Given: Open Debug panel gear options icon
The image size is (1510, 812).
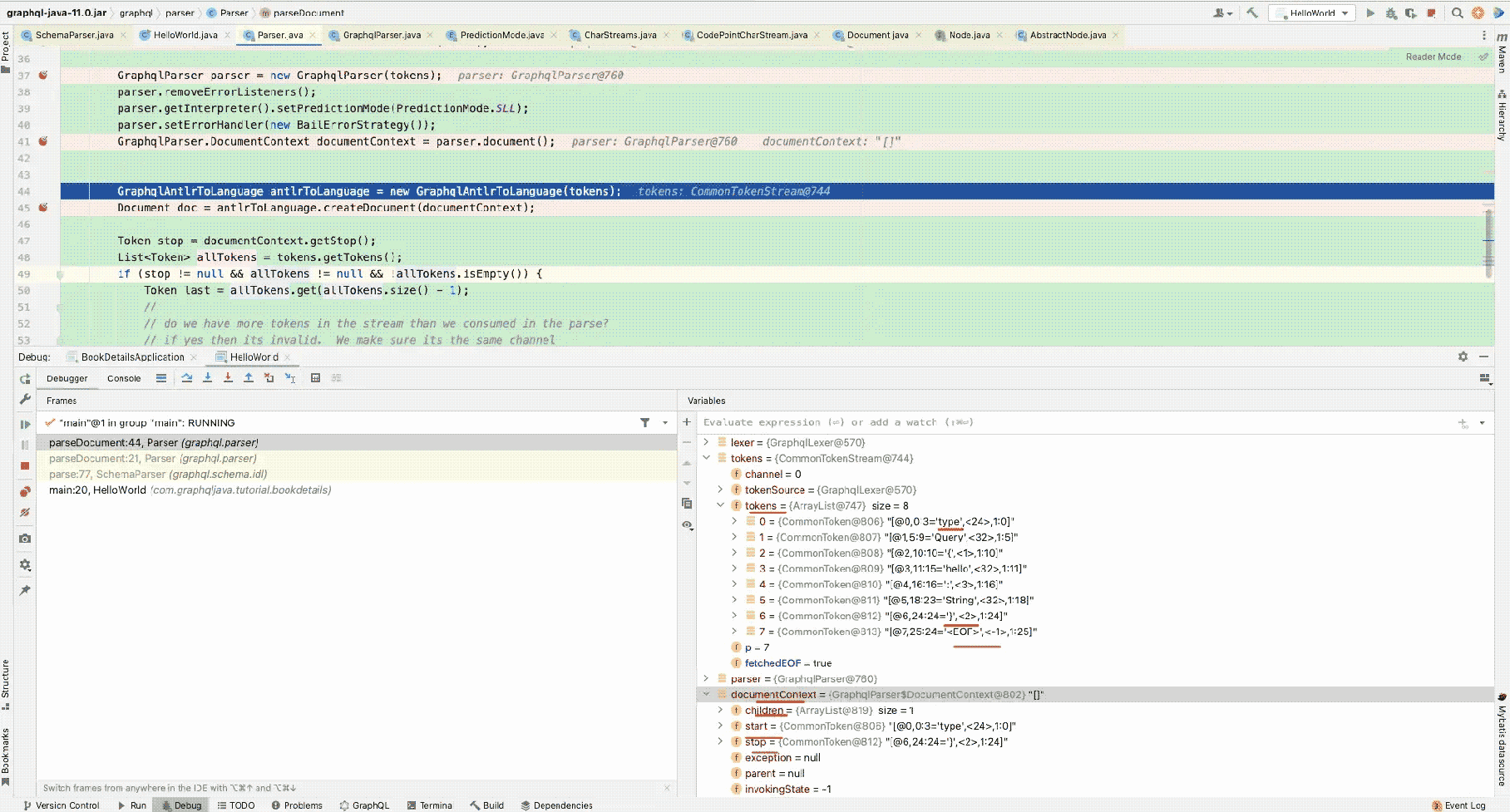Looking at the screenshot, I should [x=1463, y=357].
